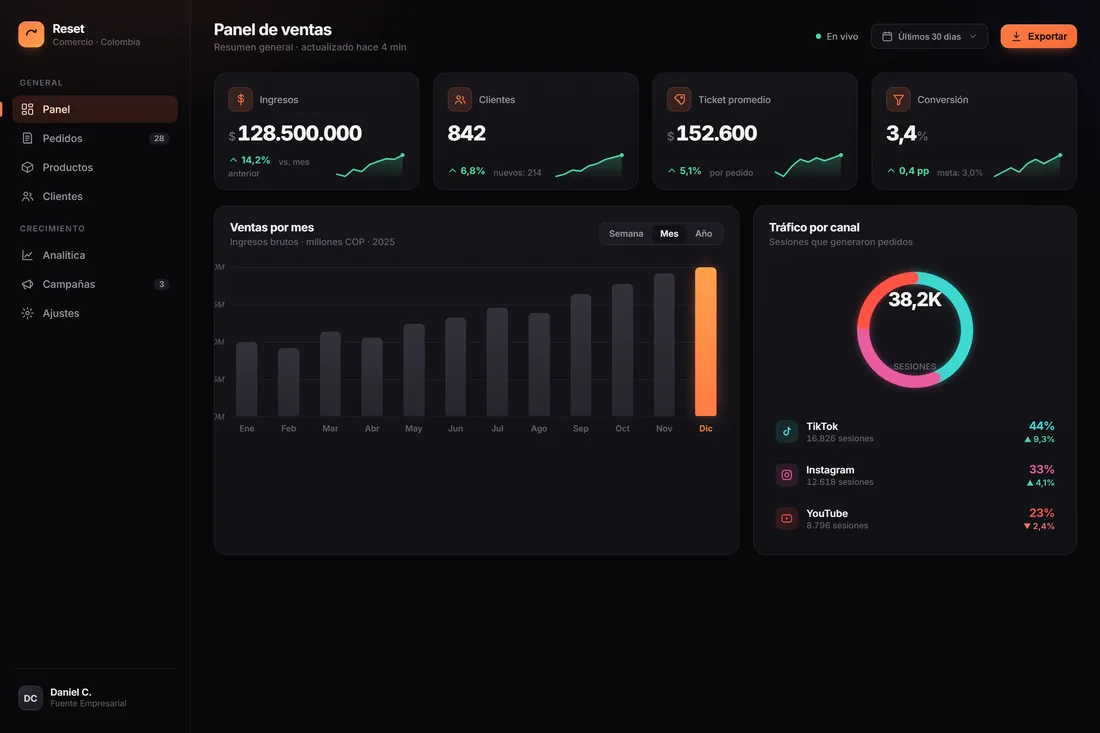Click the Ingresos value 128.500.000
This screenshot has height=733, width=1100.
pos(300,133)
